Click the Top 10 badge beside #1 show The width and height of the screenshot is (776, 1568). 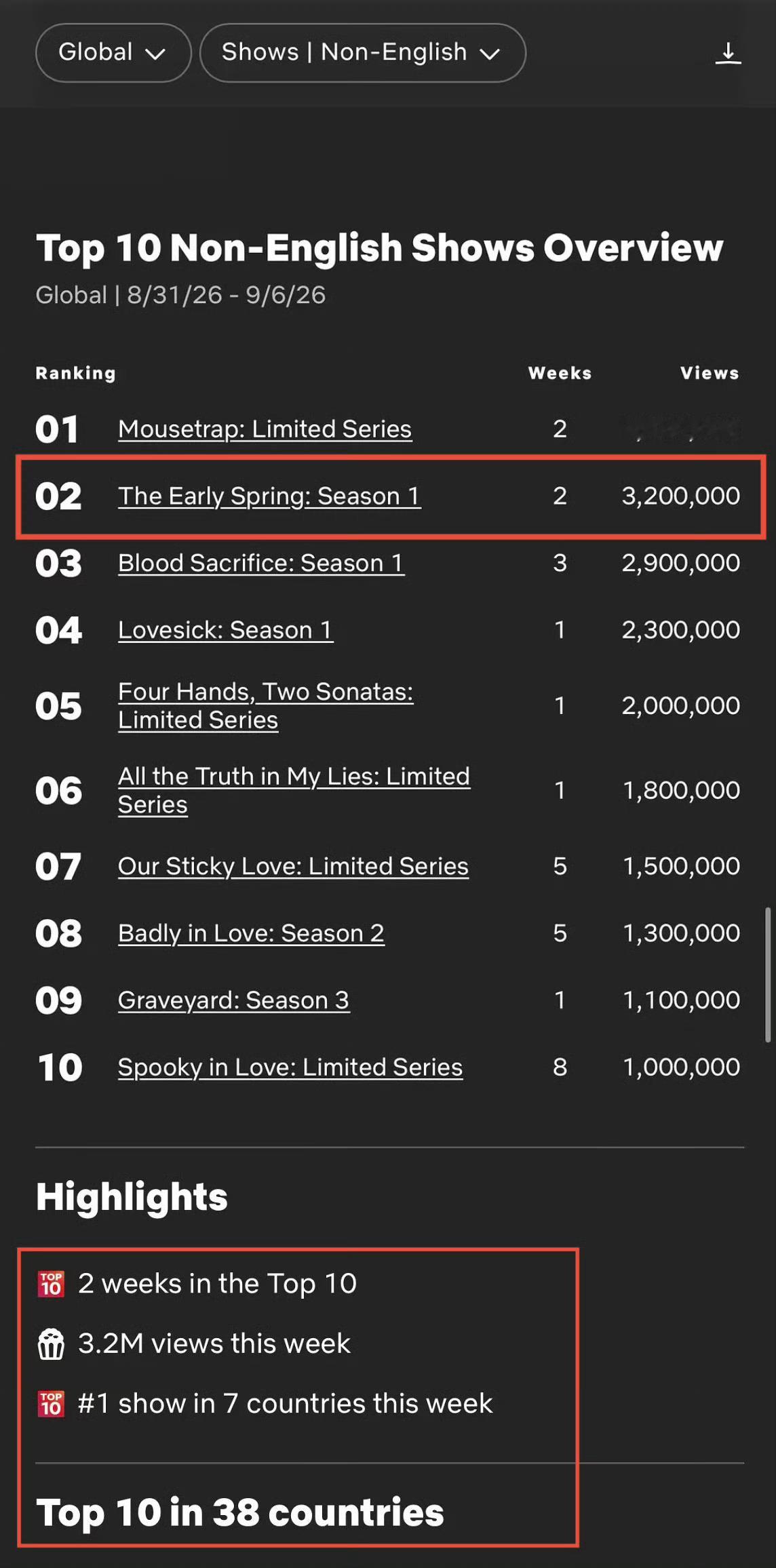pos(51,1404)
